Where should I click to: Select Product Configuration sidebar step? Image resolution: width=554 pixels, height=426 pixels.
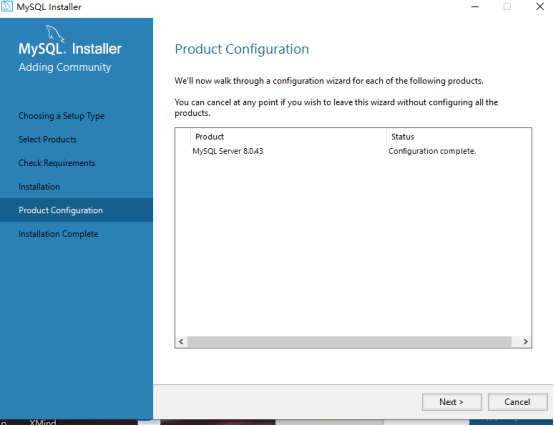[x=76, y=210]
